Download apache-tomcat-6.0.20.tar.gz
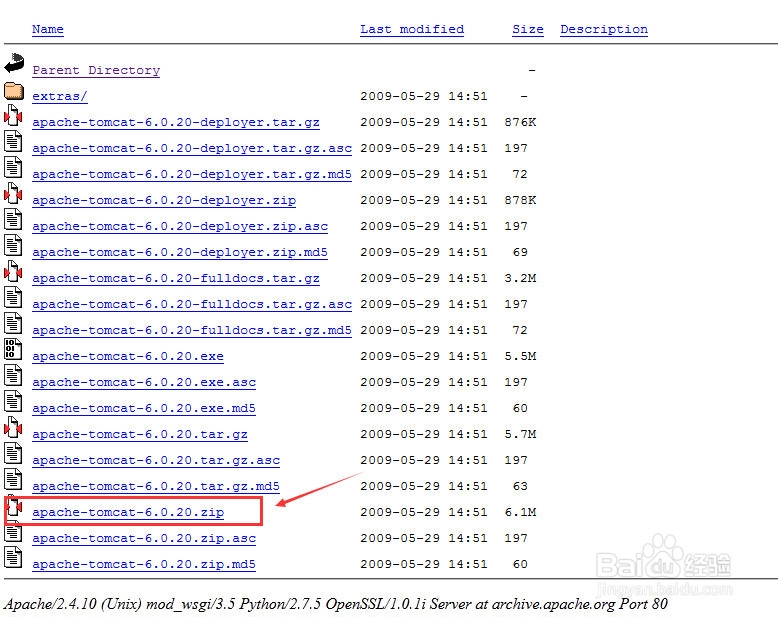 140,434
